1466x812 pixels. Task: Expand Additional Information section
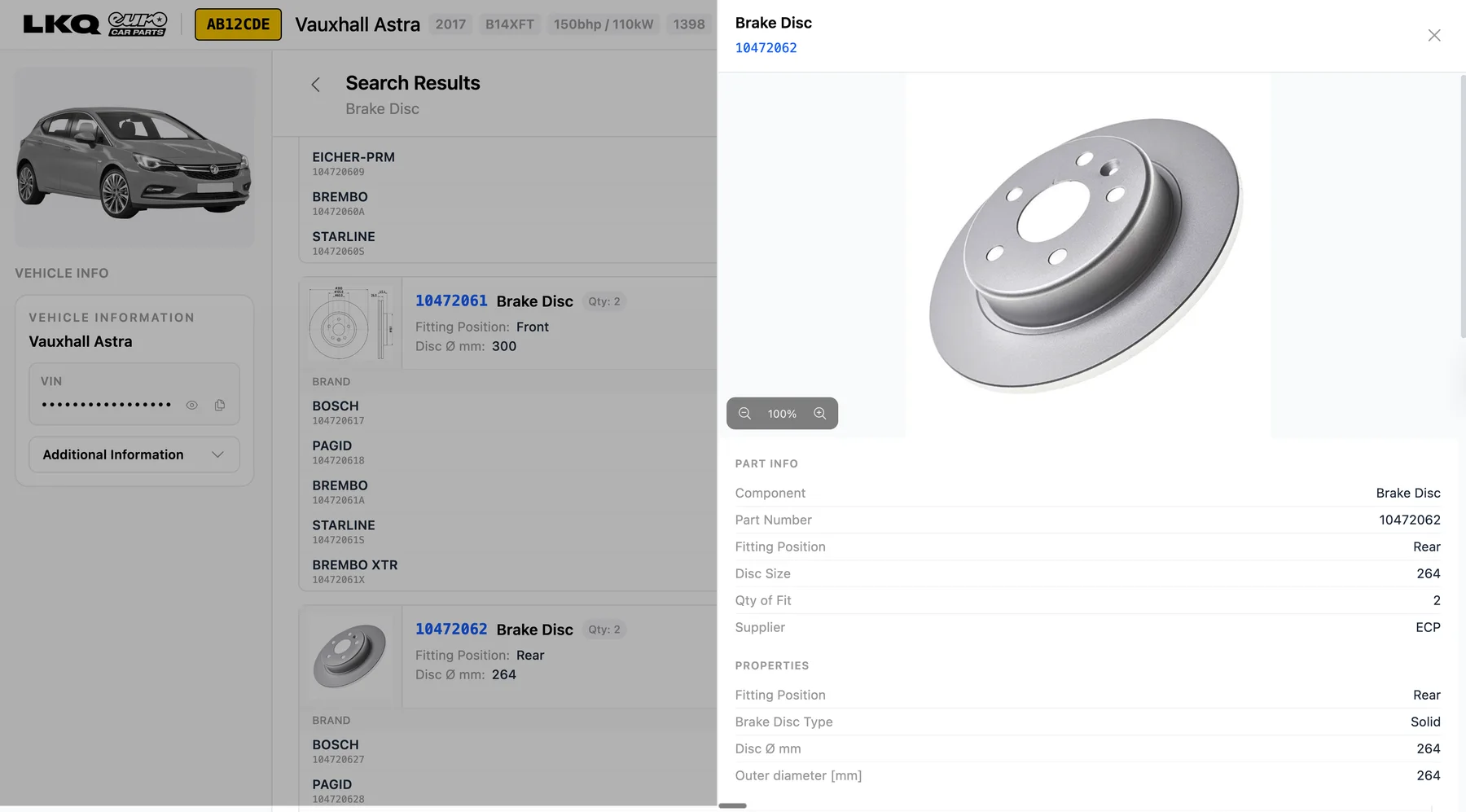point(134,454)
